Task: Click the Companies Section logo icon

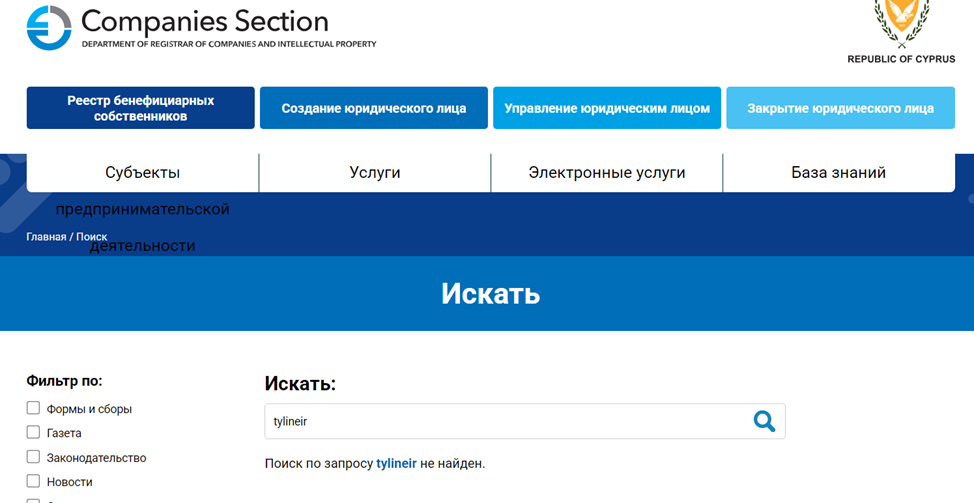Action: click(49, 27)
